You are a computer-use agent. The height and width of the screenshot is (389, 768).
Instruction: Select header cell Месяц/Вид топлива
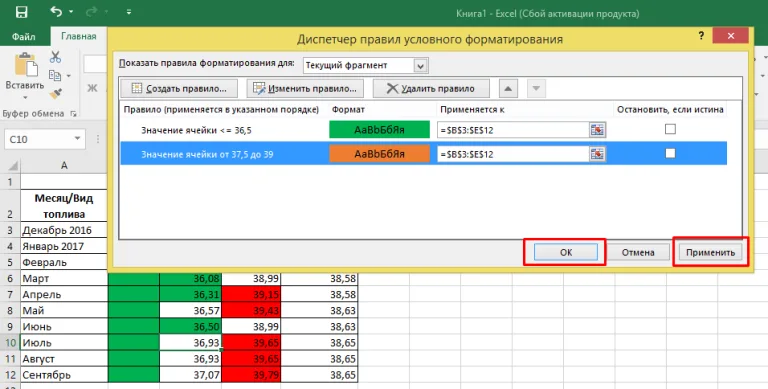tap(64, 206)
